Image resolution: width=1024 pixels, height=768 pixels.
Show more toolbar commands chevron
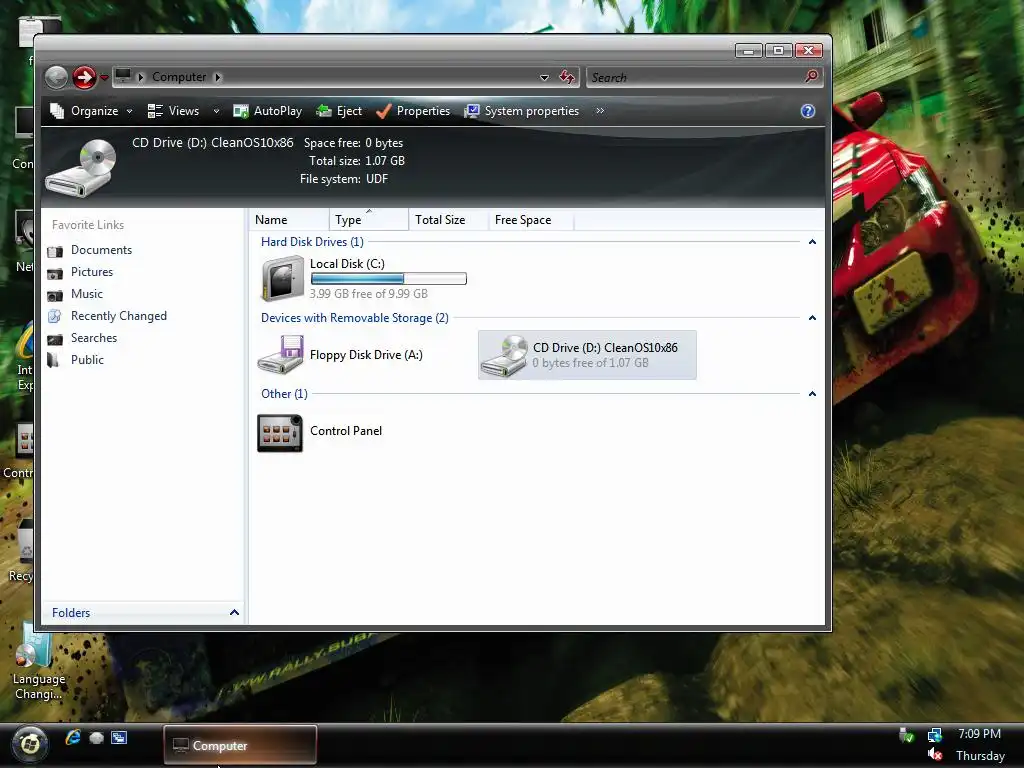tap(600, 111)
